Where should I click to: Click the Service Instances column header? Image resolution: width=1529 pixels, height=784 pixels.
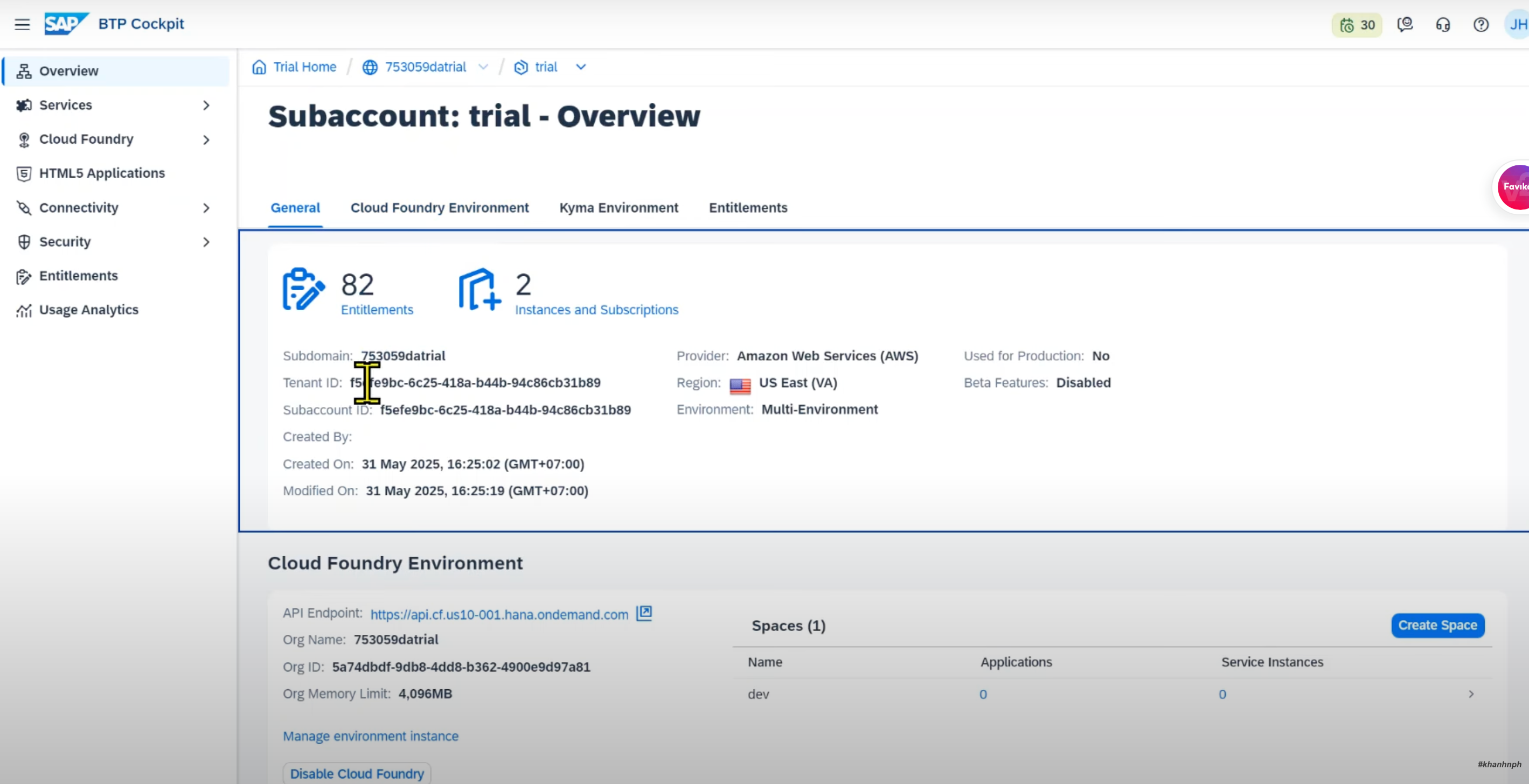coord(1272,662)
